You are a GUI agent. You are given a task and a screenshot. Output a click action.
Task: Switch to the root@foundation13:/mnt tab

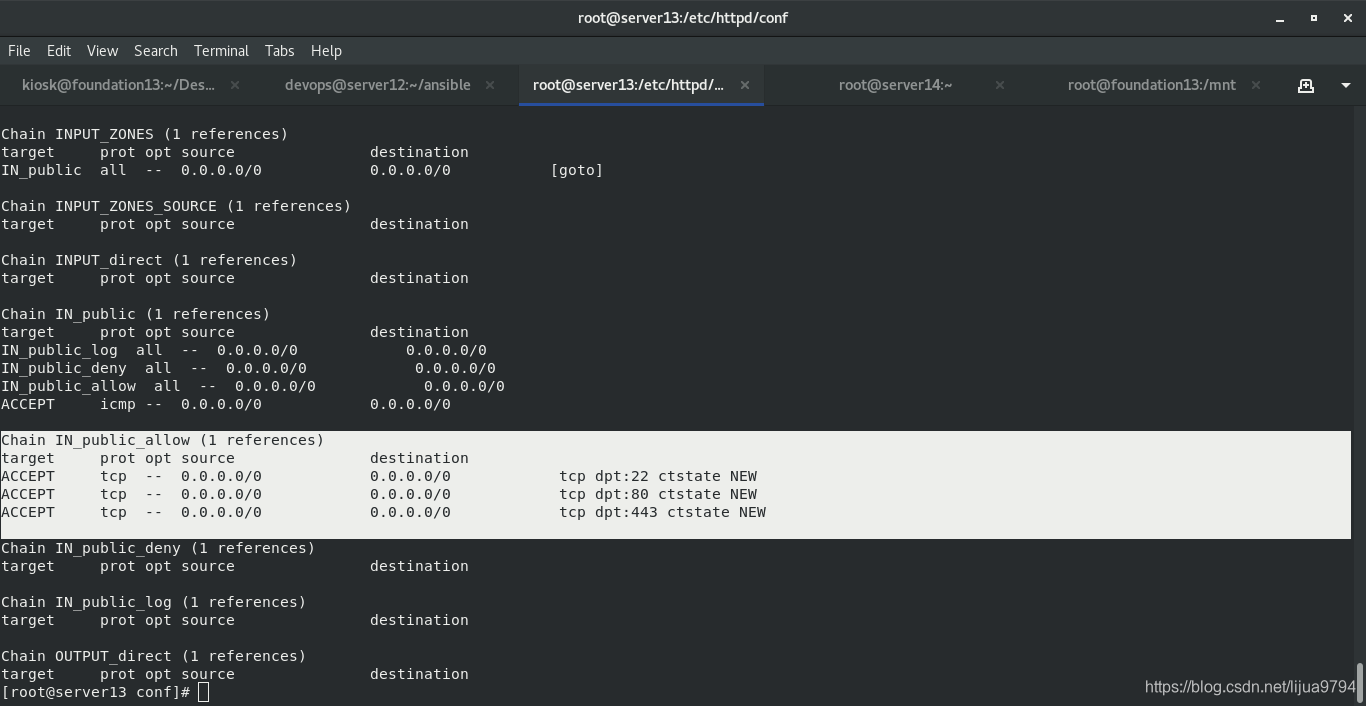[x=1151, y=85]
